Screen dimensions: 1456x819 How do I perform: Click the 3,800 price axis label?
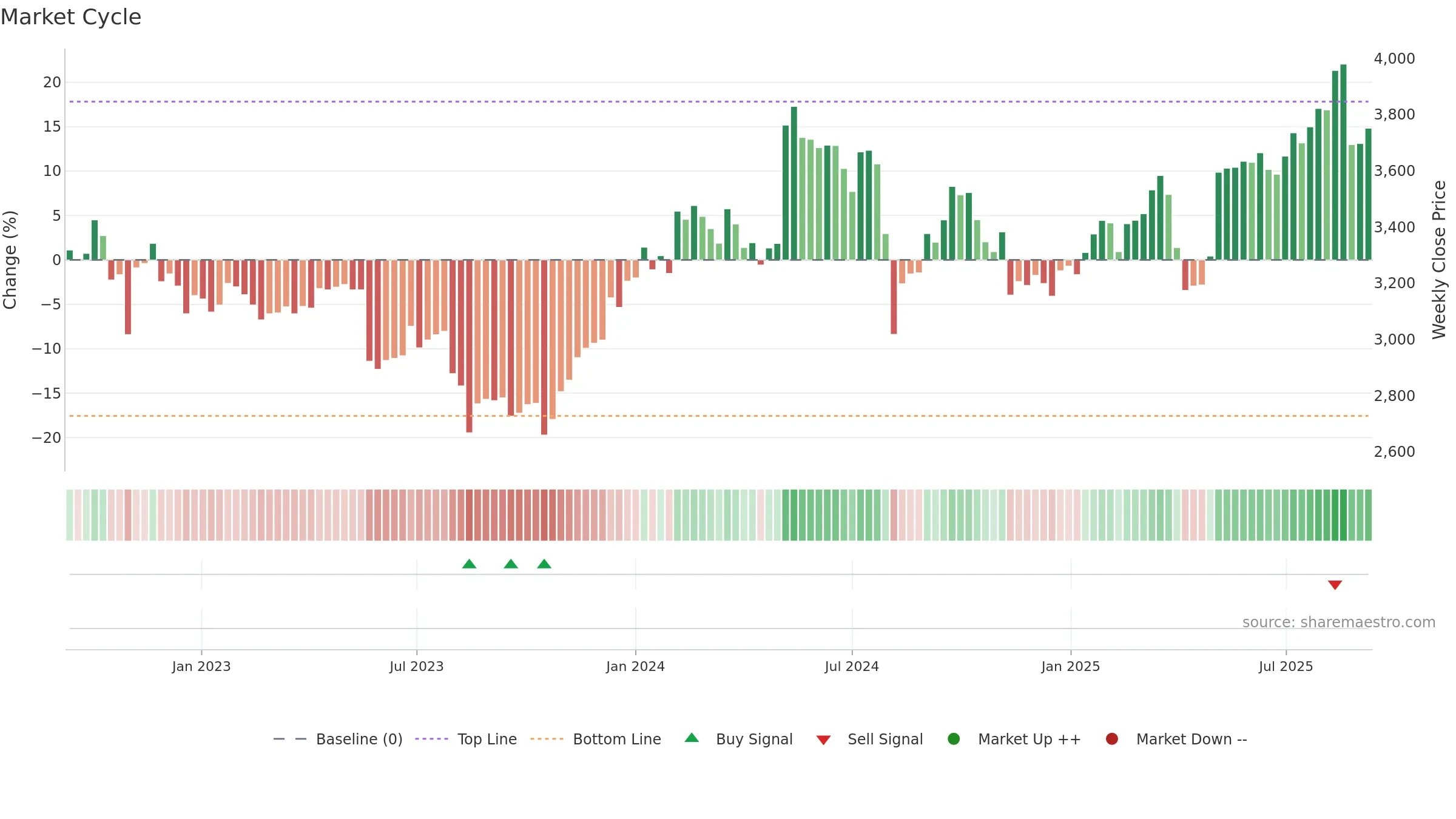(x=1394, y=114)
